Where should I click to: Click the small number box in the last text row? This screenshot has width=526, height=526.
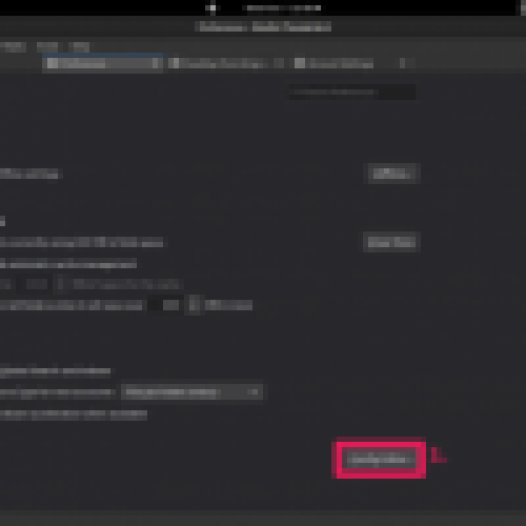[x=165, y=305]
